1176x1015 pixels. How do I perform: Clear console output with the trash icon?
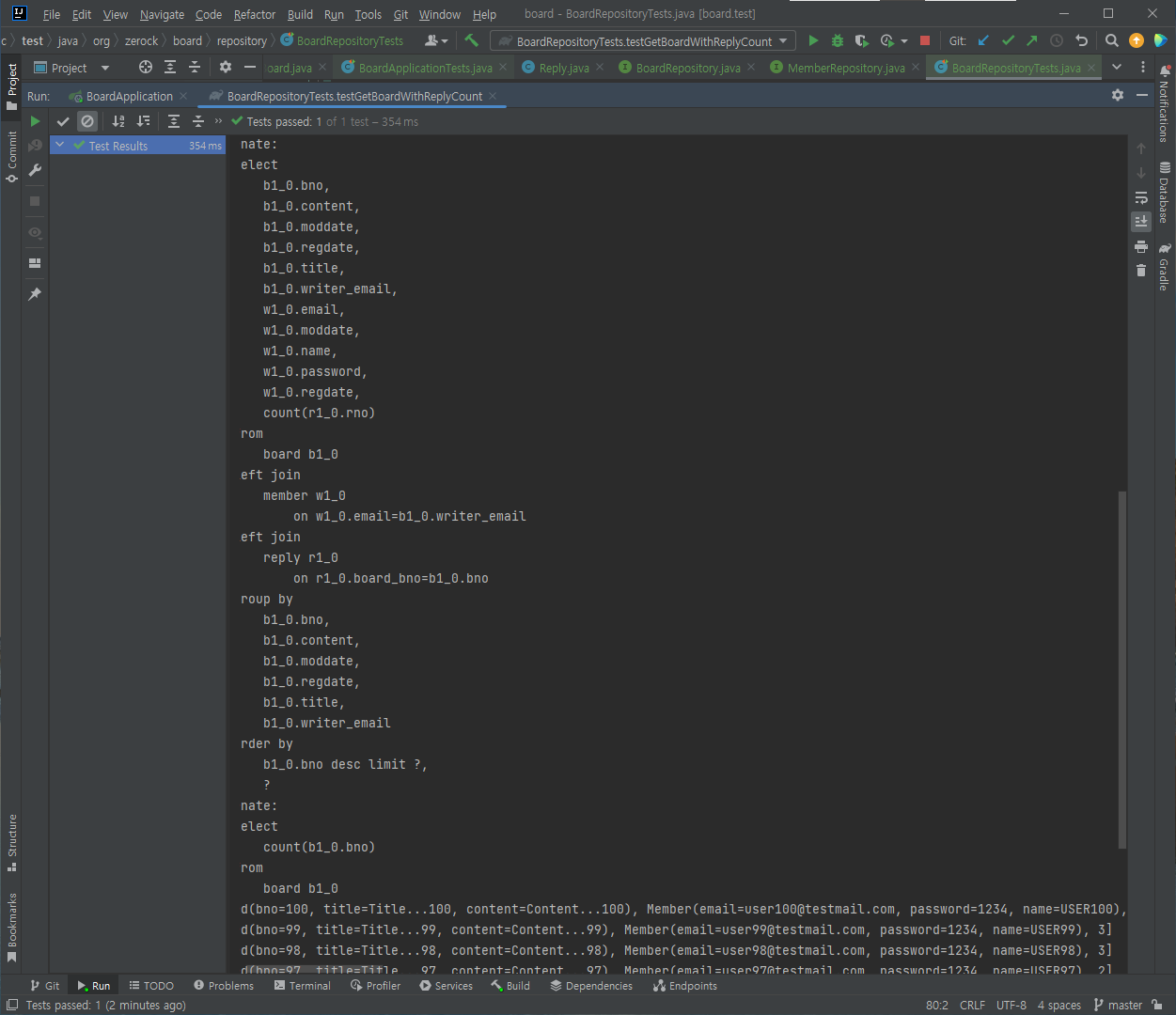(x=1141, y=271)
